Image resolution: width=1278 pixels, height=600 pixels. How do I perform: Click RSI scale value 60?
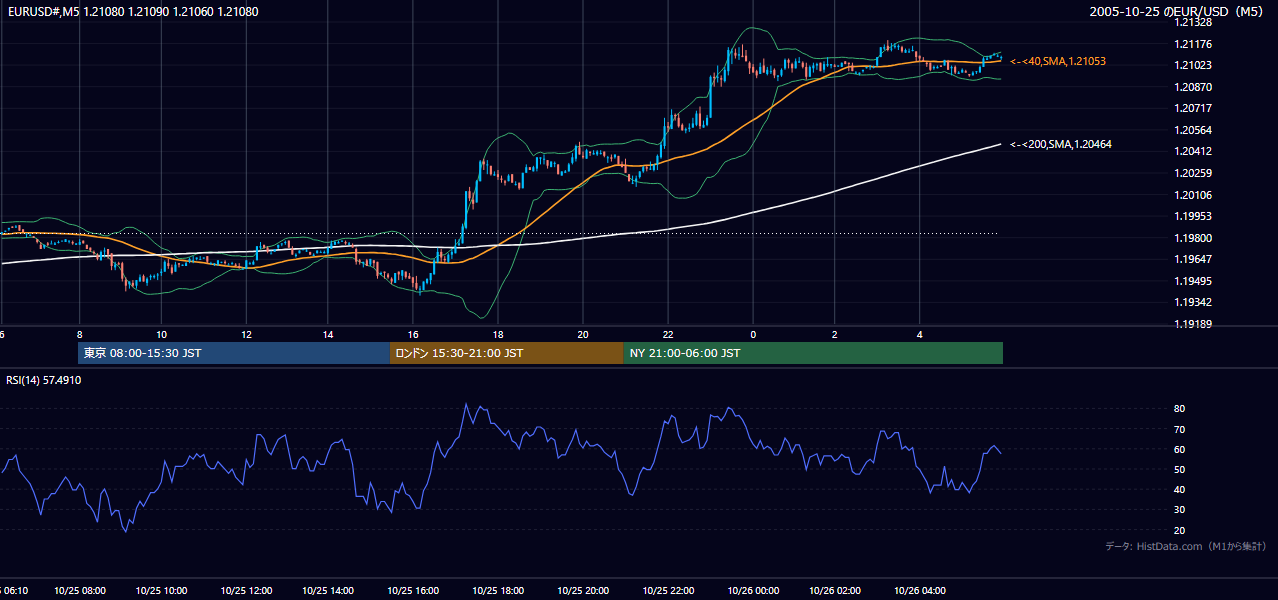1180,449
